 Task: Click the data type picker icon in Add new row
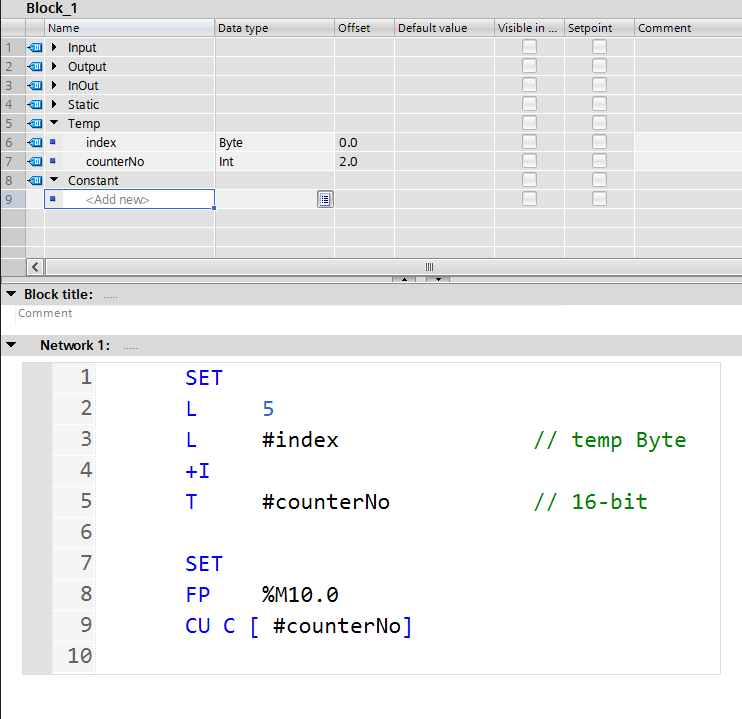(x=325, y=200)
